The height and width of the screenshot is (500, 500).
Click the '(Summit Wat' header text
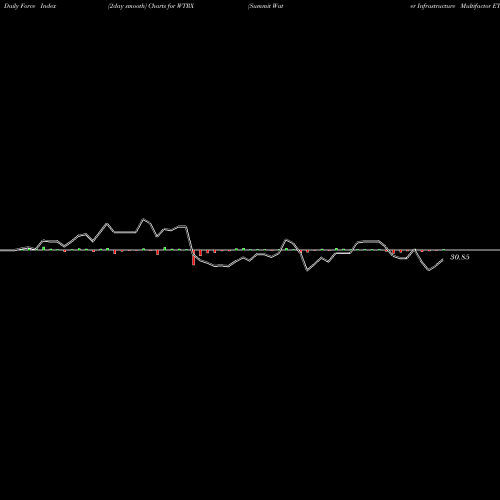click(266, 6)
